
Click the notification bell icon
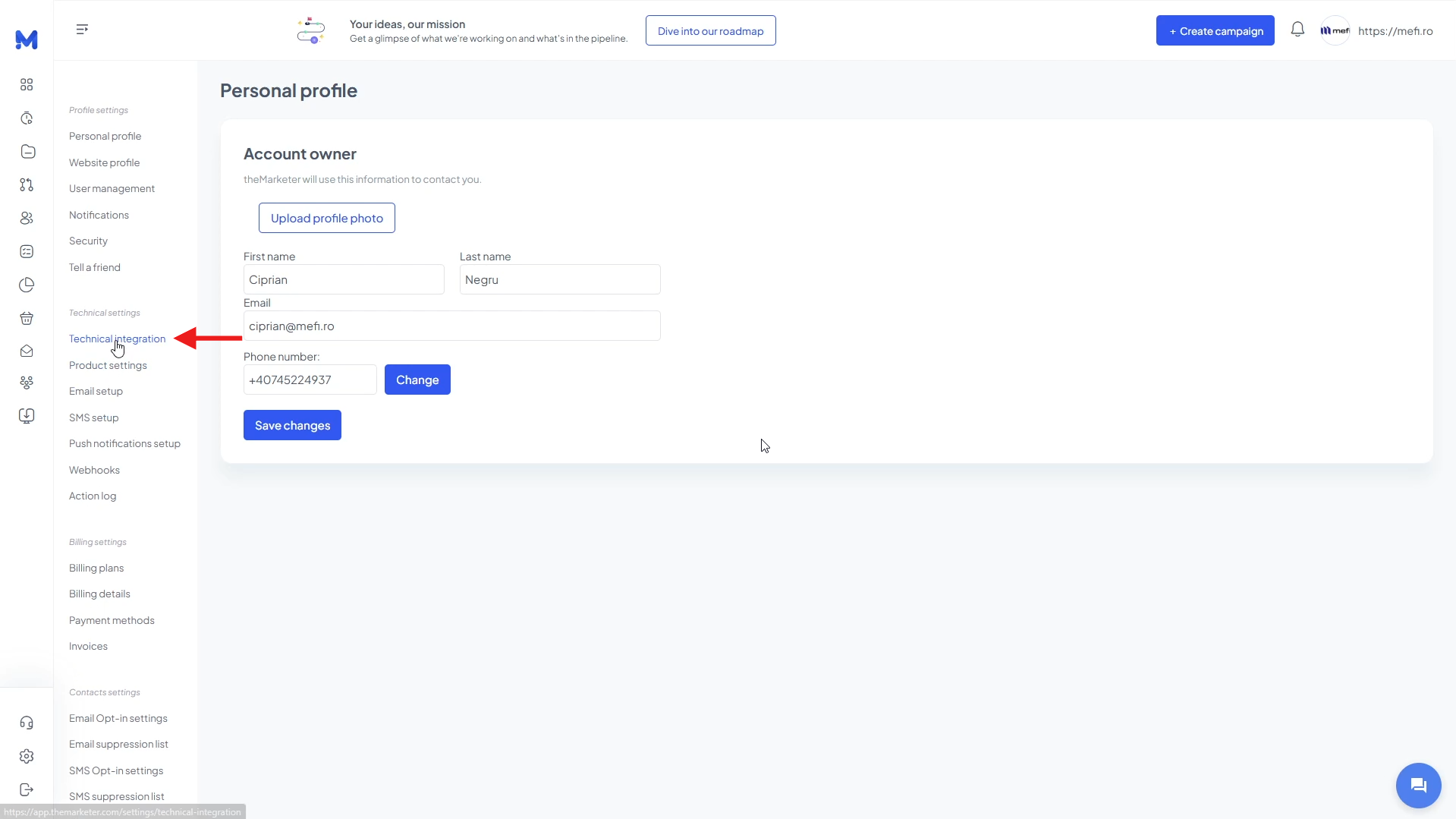click(x=1297, y=30)
